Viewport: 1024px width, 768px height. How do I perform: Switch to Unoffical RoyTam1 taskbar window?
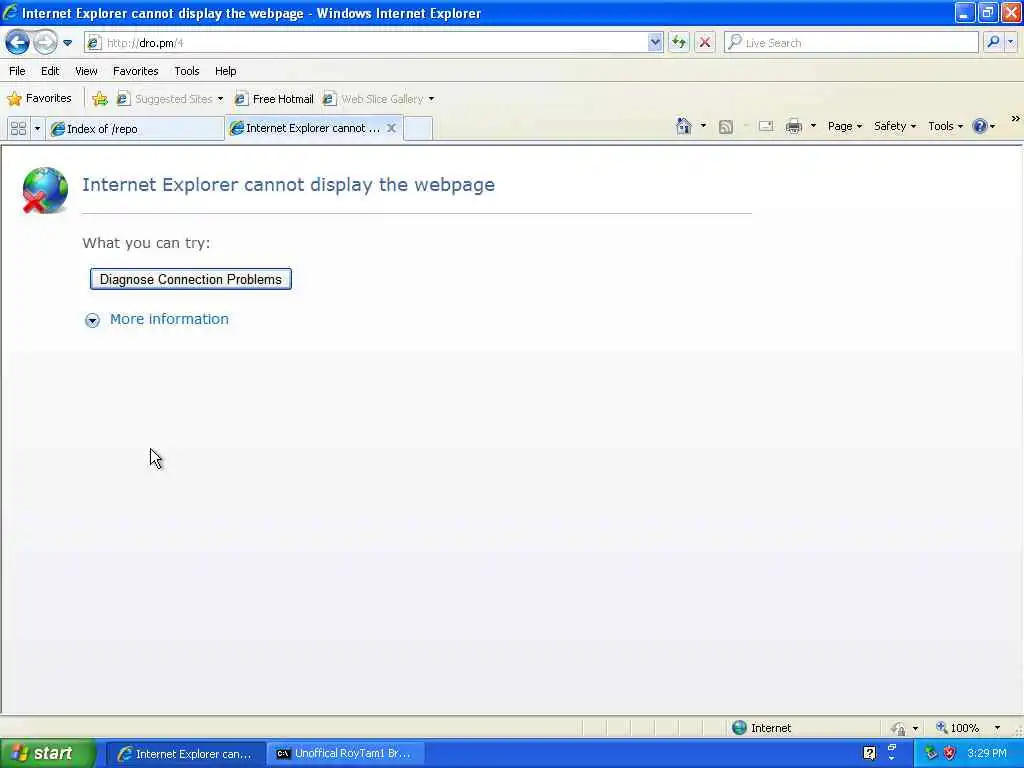click(345, 754)
